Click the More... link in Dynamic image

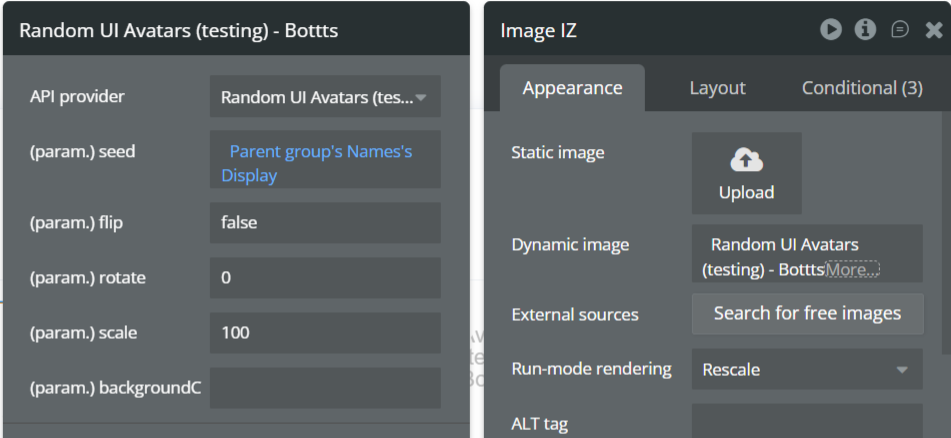tap(852, 269)
